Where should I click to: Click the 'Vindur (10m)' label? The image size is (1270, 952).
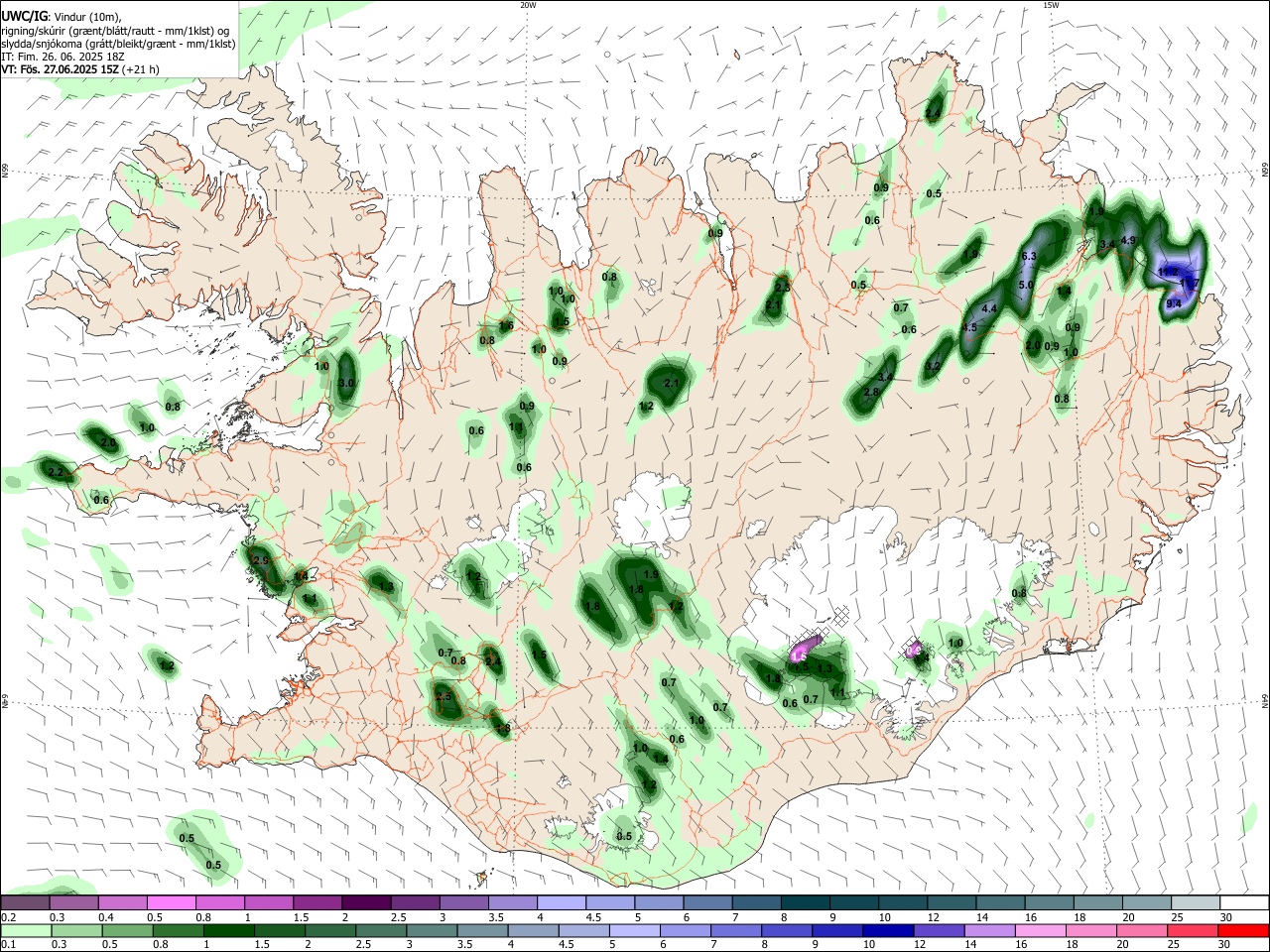click(x=86, y=18)
